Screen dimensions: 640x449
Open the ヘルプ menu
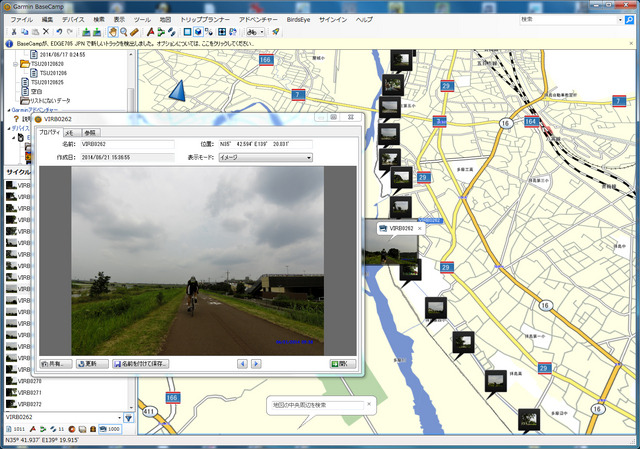tap(364, 20)
